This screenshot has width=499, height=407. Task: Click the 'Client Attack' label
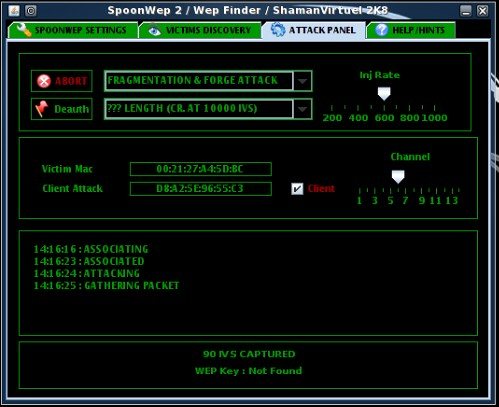[72, 189]
